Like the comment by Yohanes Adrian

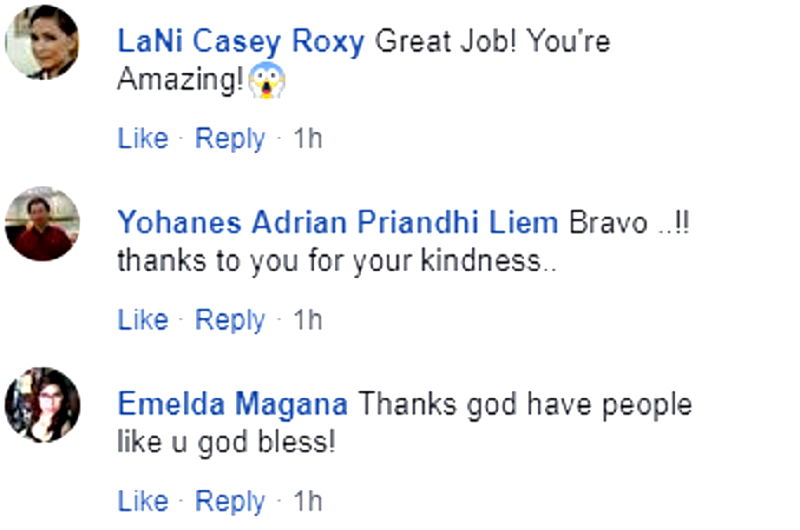(142, 320)
